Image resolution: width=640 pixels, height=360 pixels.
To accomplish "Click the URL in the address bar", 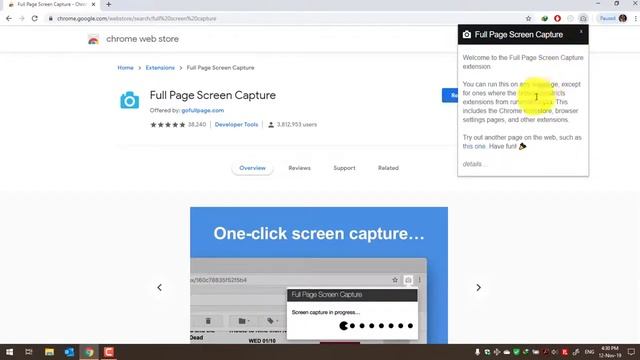I will coord(137,18).
